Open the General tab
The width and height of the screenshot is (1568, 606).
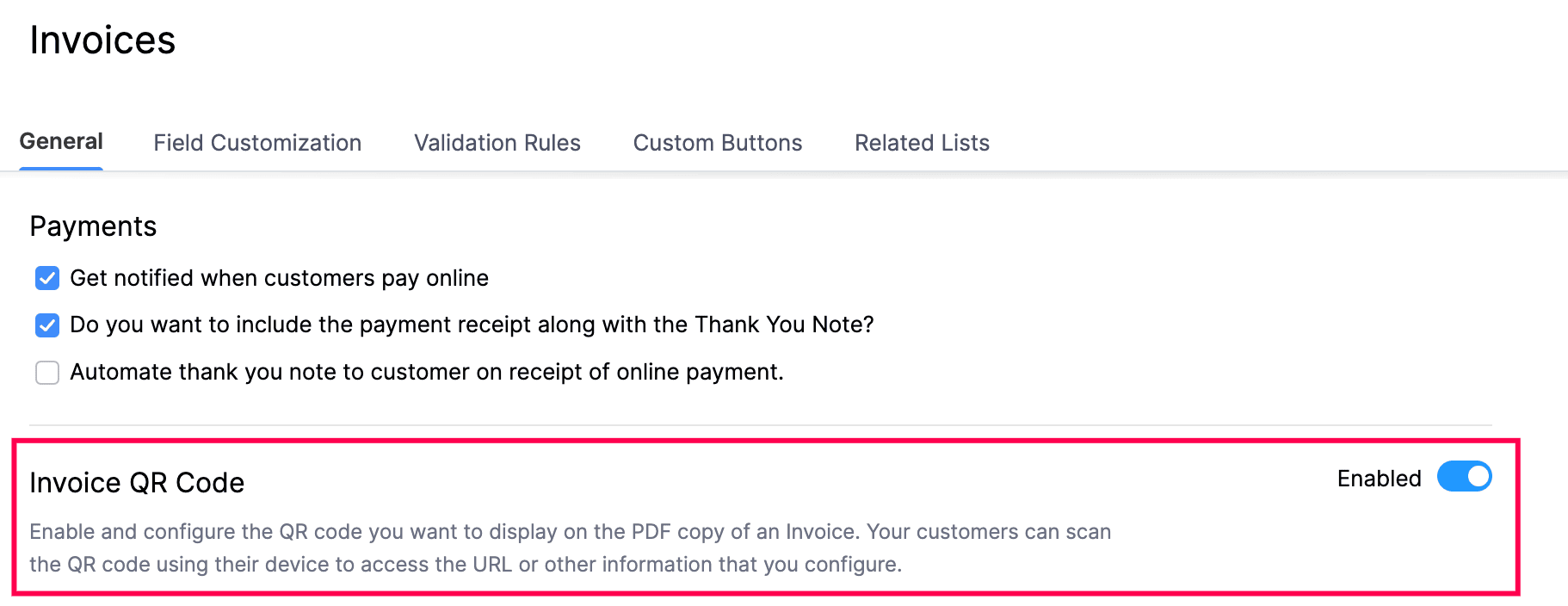click(61, 142)
